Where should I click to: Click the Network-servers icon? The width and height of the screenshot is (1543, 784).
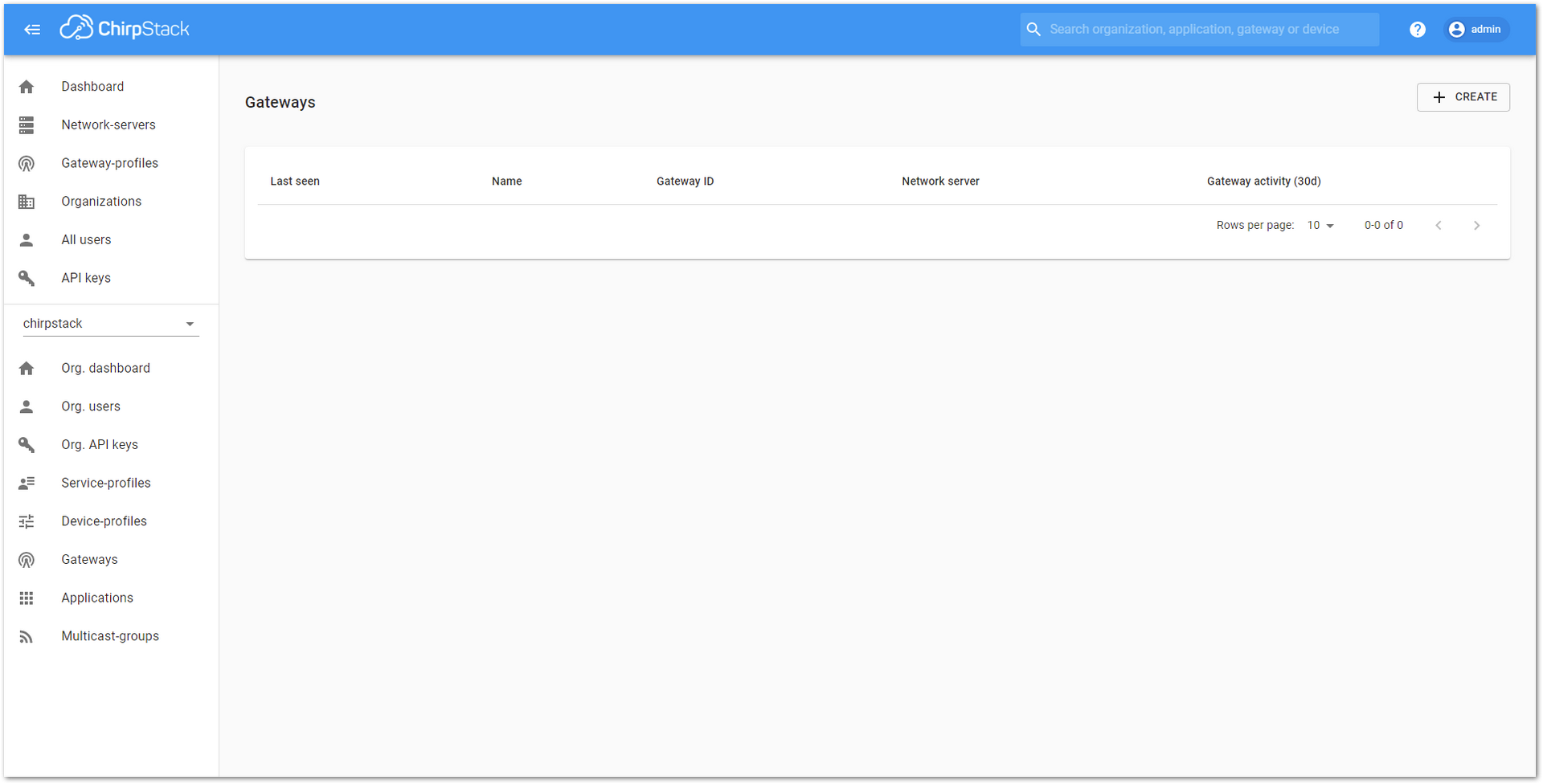[x=27, y=125]
